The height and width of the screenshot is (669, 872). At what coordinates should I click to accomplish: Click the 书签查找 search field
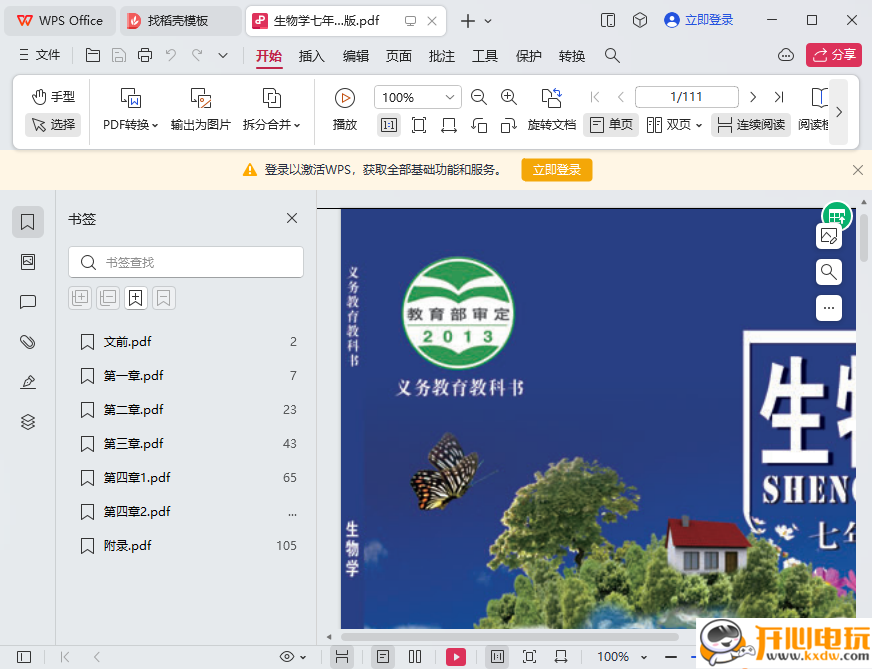[186, 262]
